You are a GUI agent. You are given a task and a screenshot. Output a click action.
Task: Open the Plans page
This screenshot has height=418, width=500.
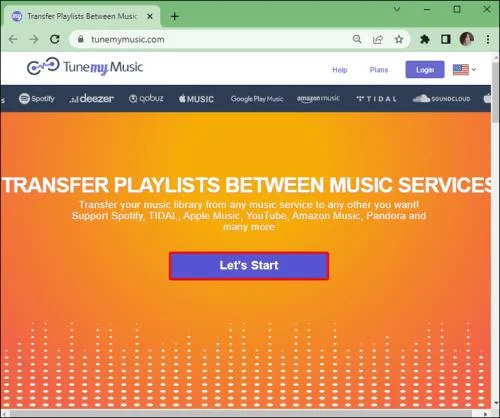click(x=379, y=70)
